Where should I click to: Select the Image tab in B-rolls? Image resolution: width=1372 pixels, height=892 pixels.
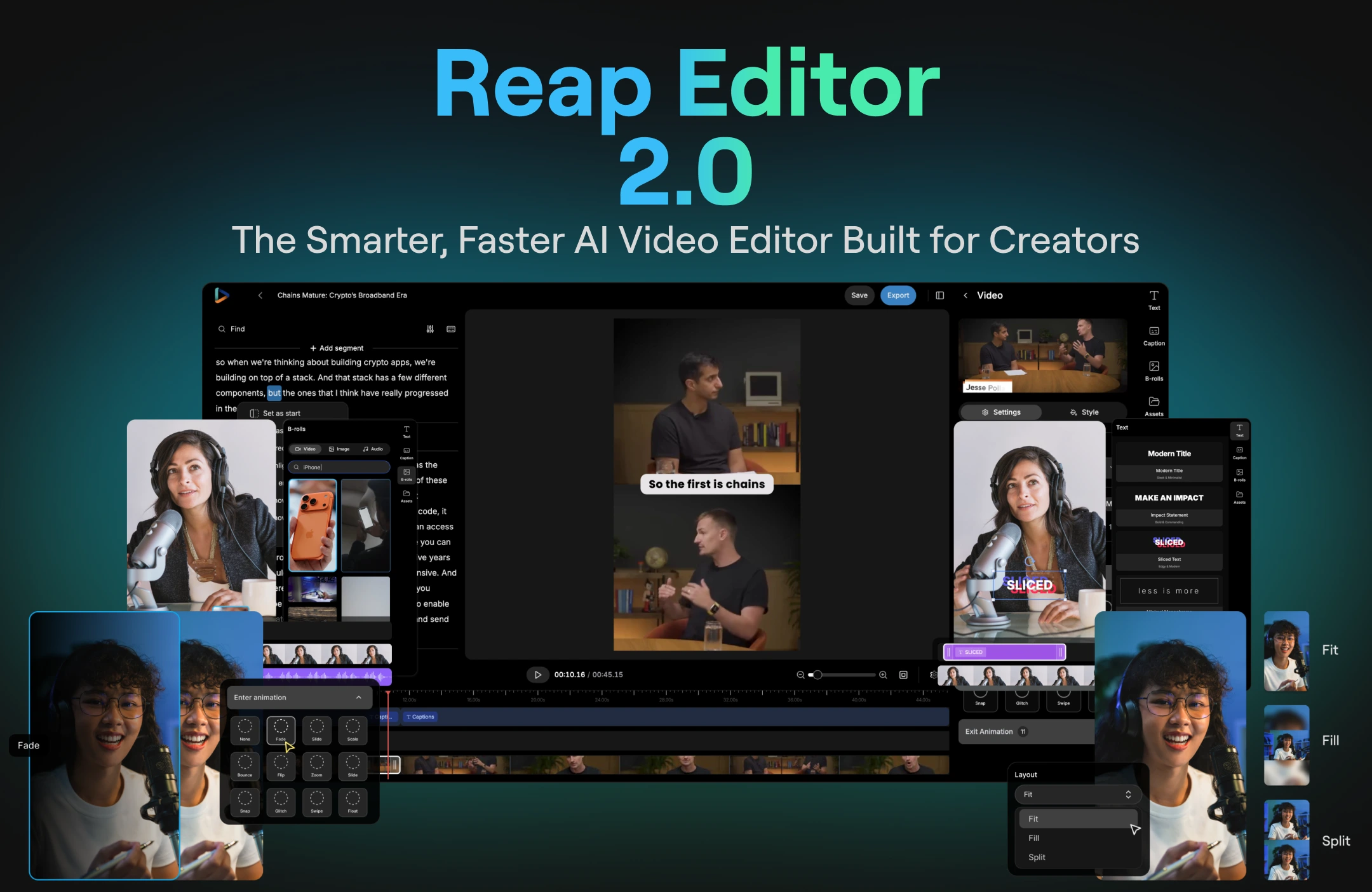point(339,449)
